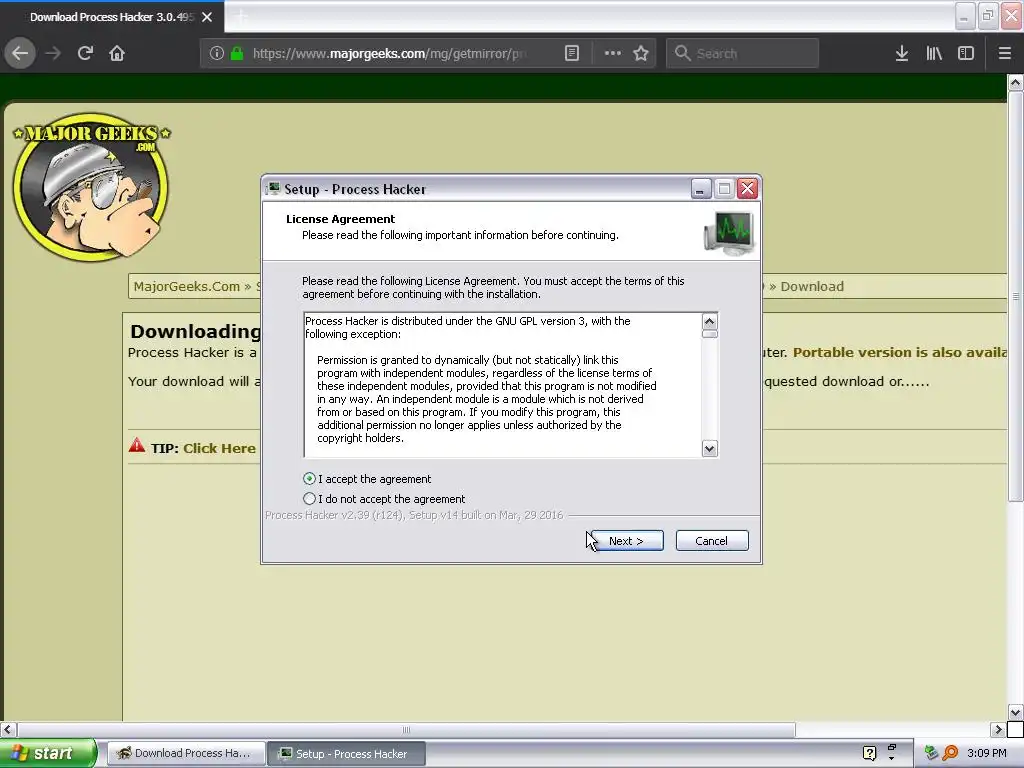1024x768 pixels.
Task: Close the Download Process Hacker tab
Action: 207,17
